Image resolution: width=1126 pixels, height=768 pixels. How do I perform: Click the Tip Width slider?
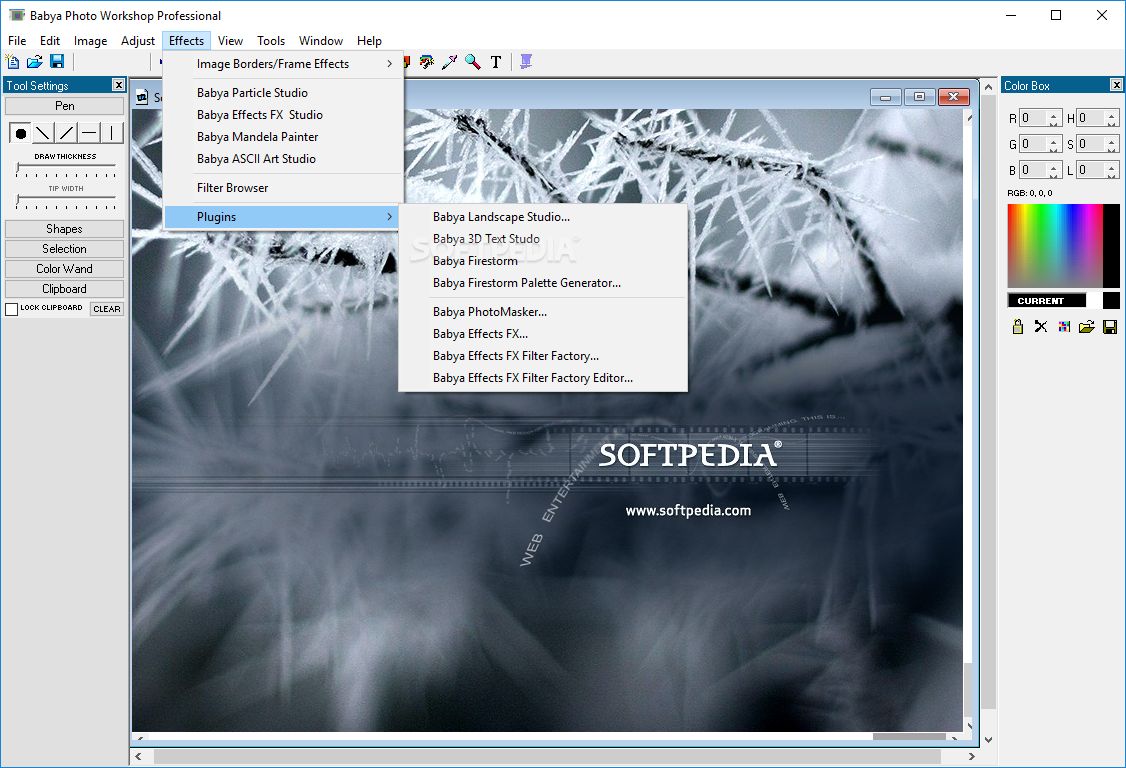66,202
